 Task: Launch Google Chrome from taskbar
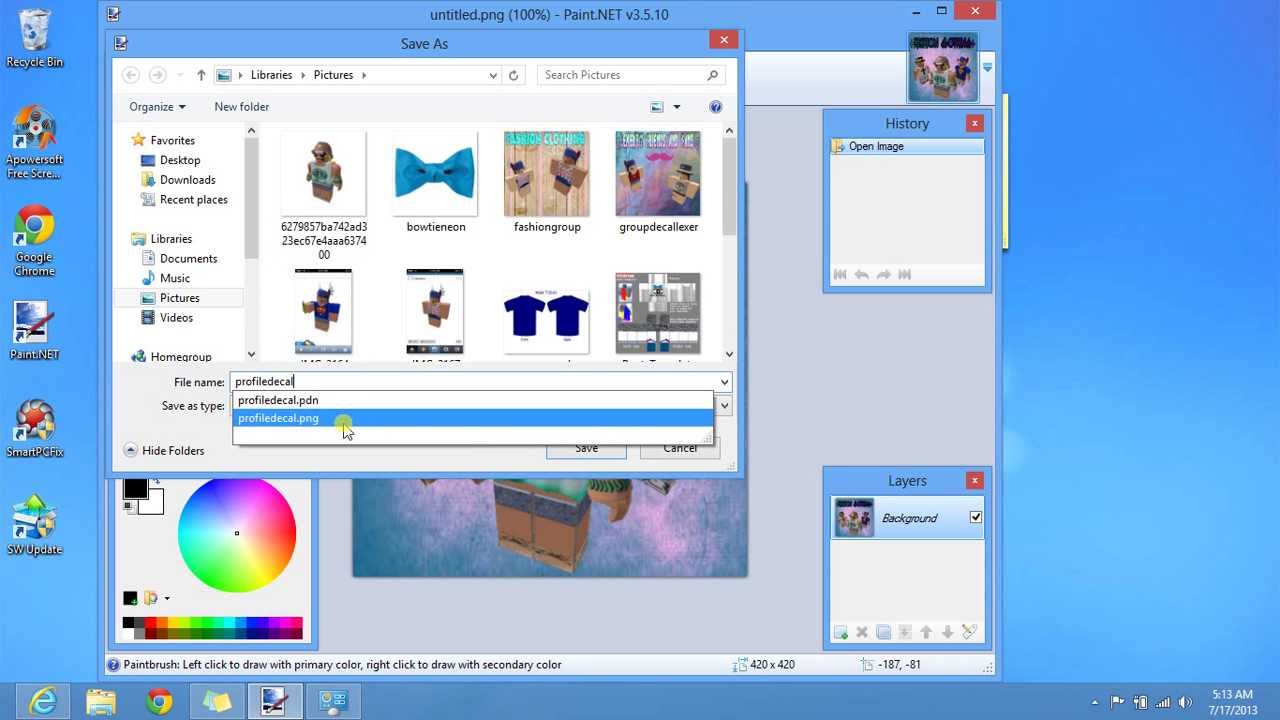point(159,701)
